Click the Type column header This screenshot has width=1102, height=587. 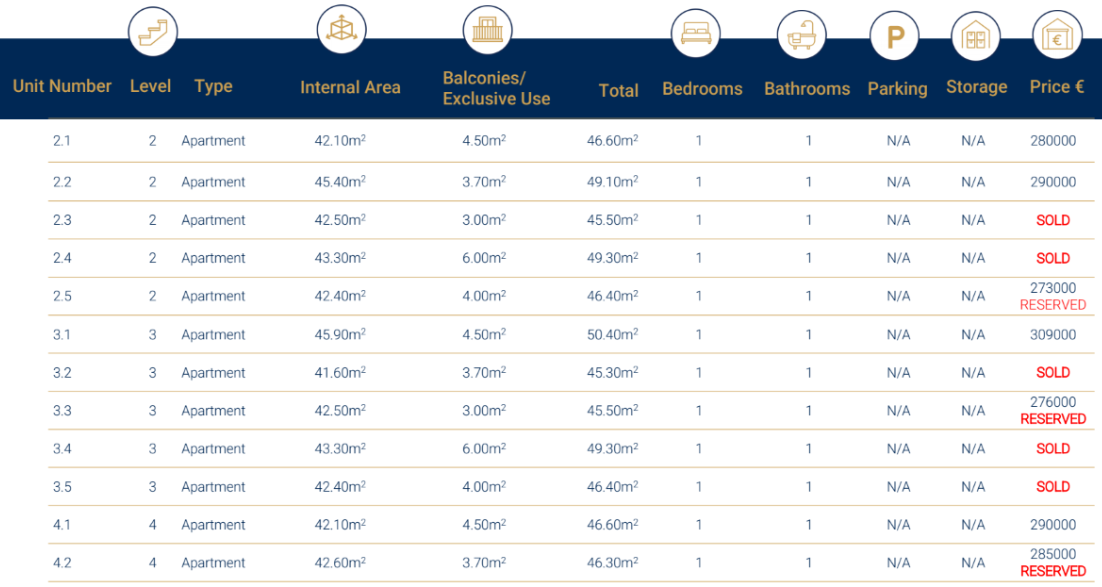(213, 86)
